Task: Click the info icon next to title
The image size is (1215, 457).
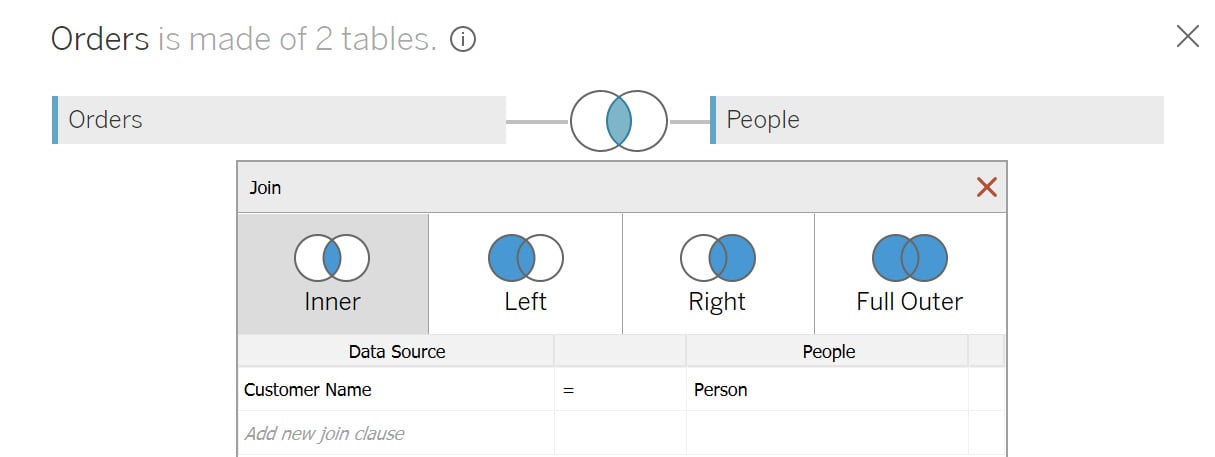Action: pyautogui.click(x=463, y=40)
